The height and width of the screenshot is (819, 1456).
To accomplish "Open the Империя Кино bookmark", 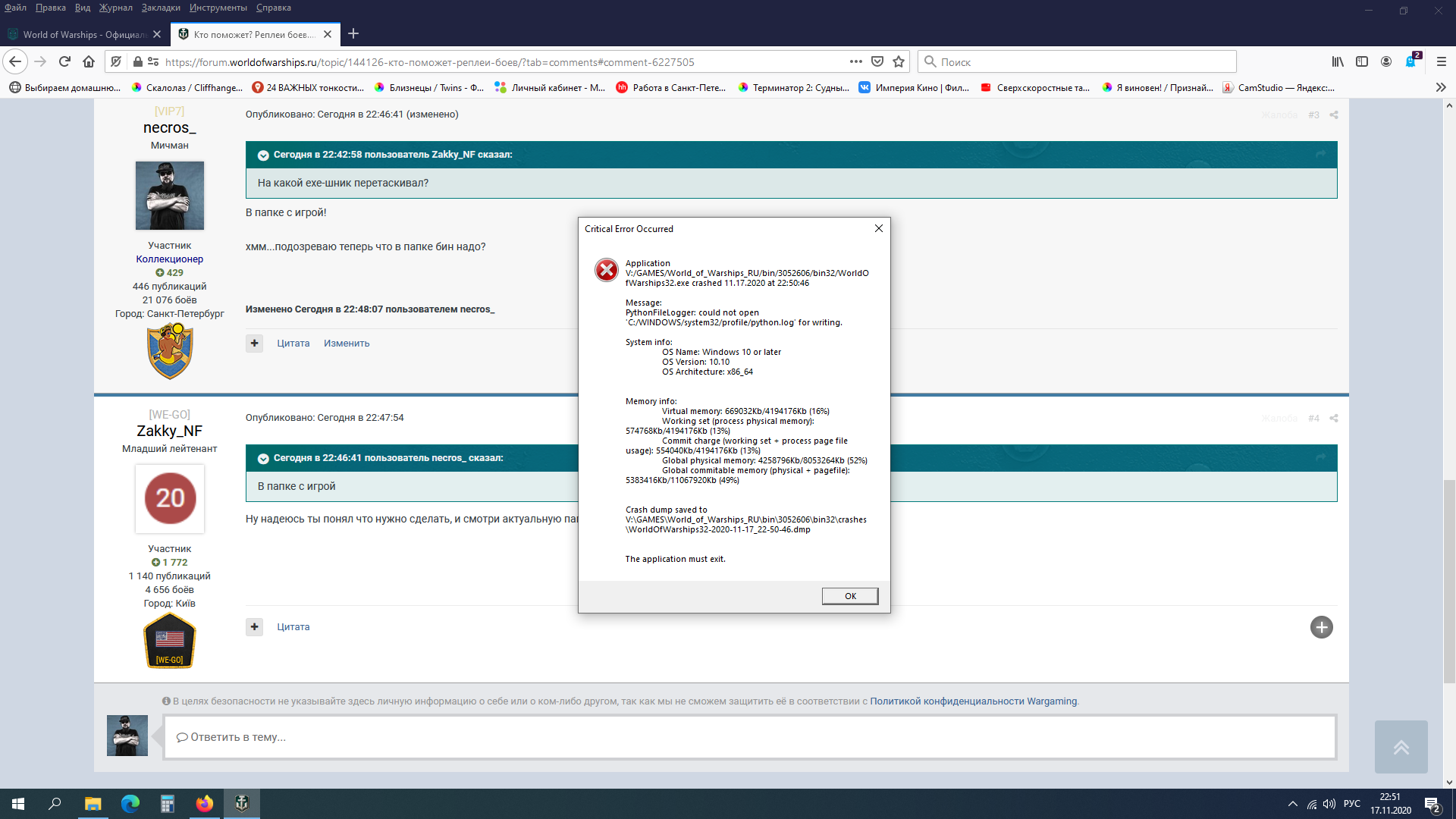I will (x=915, y=87).
